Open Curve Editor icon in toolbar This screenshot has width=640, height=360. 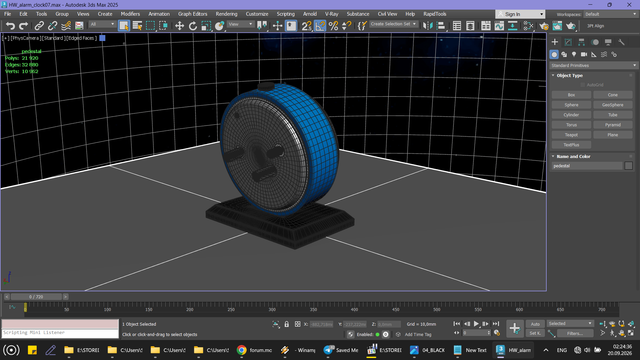coord(499,26)
